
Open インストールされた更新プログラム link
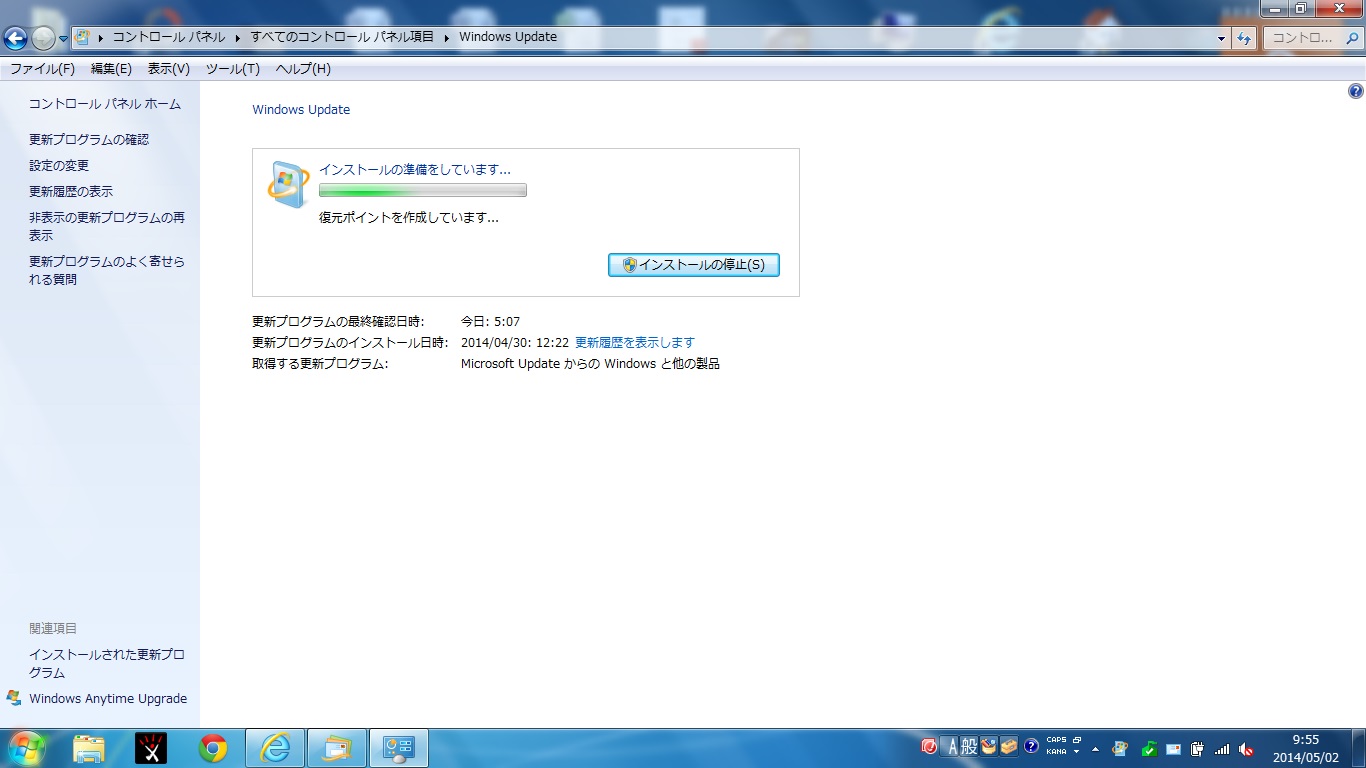tap(107, 664)
